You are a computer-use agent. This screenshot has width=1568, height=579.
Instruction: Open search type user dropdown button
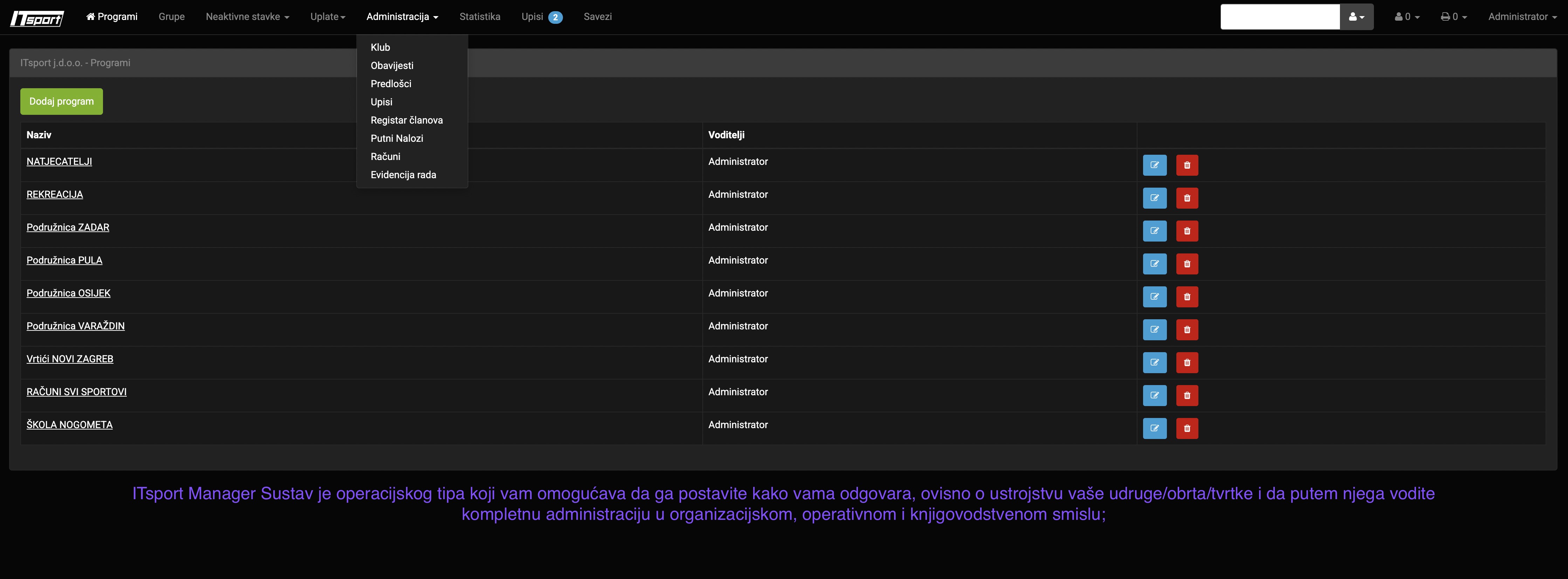click(1356, 17)
